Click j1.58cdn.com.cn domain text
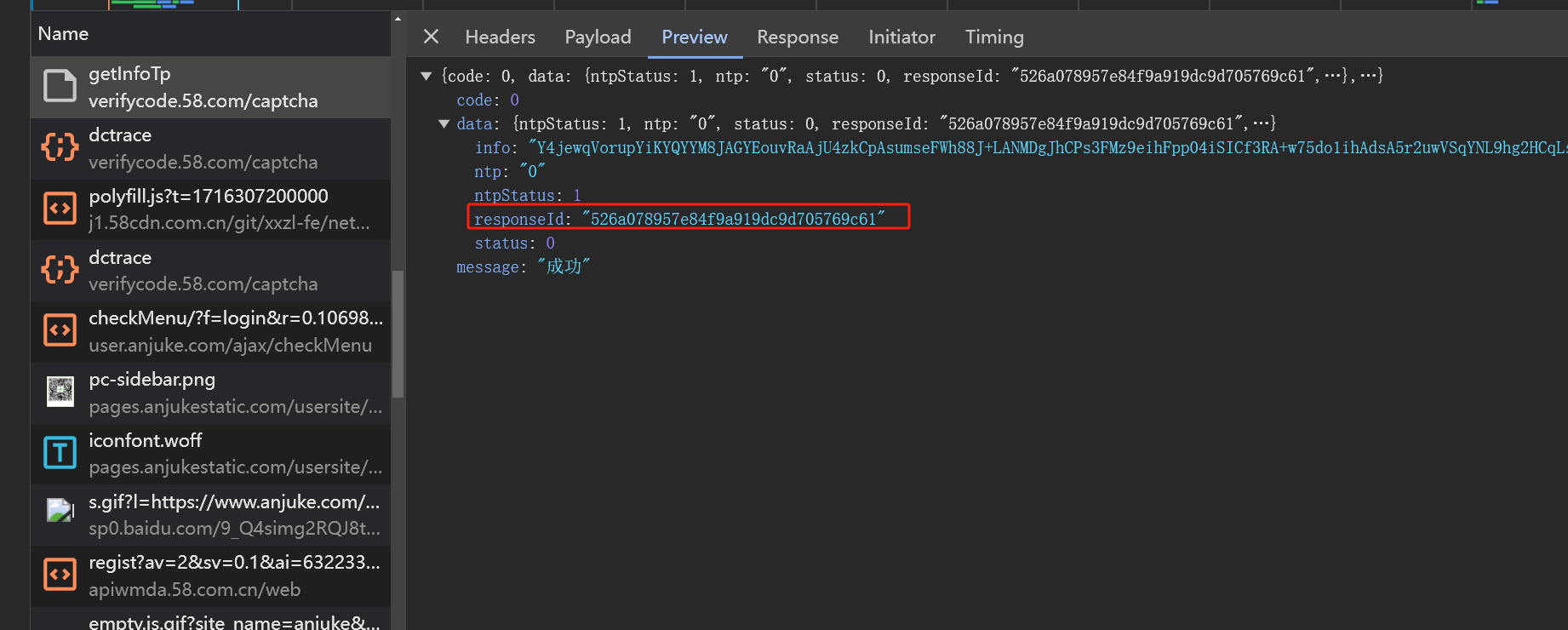1568x630 pixels. (x=229, y=223)
